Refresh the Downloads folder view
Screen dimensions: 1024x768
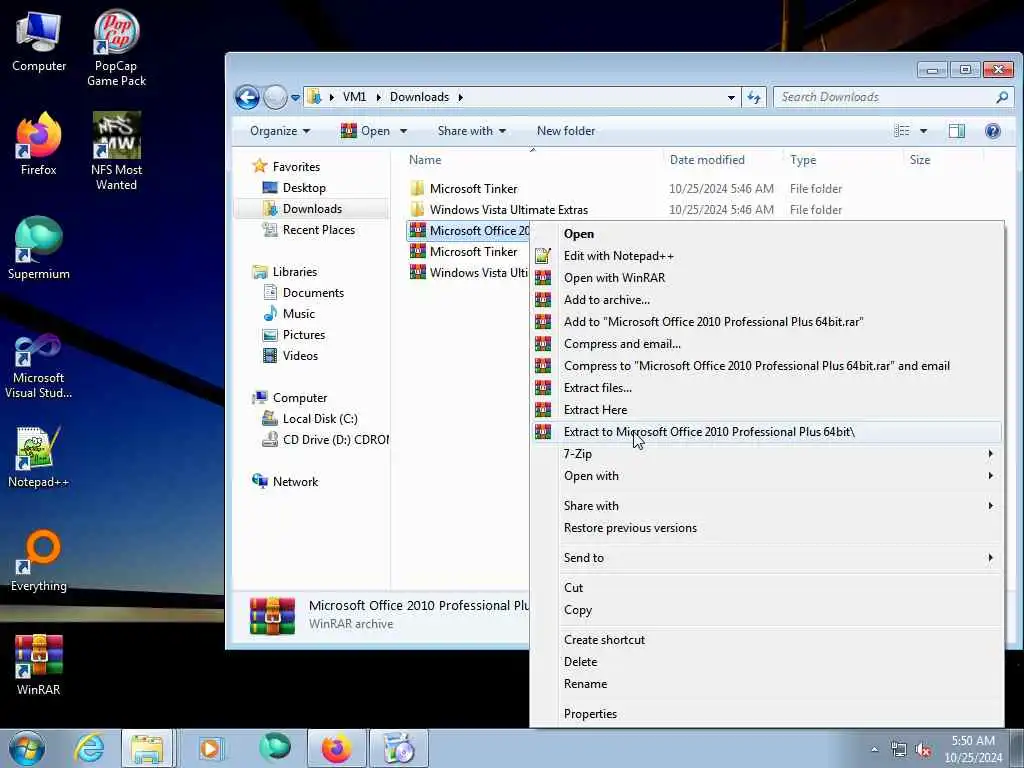[754, 97]
